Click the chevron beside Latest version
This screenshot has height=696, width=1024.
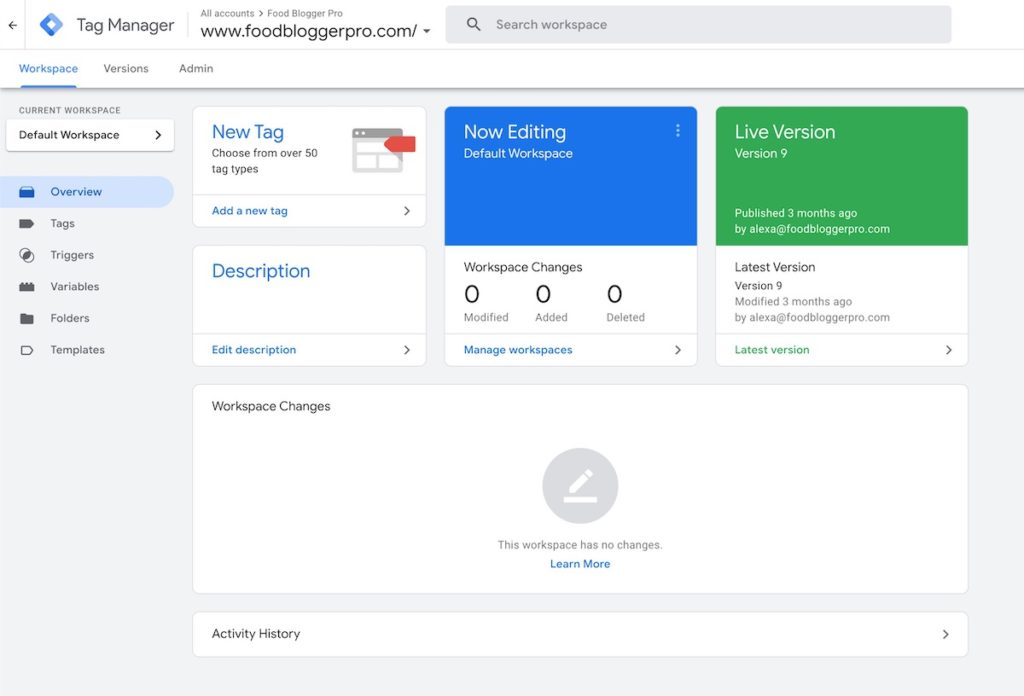pos(949,350)
